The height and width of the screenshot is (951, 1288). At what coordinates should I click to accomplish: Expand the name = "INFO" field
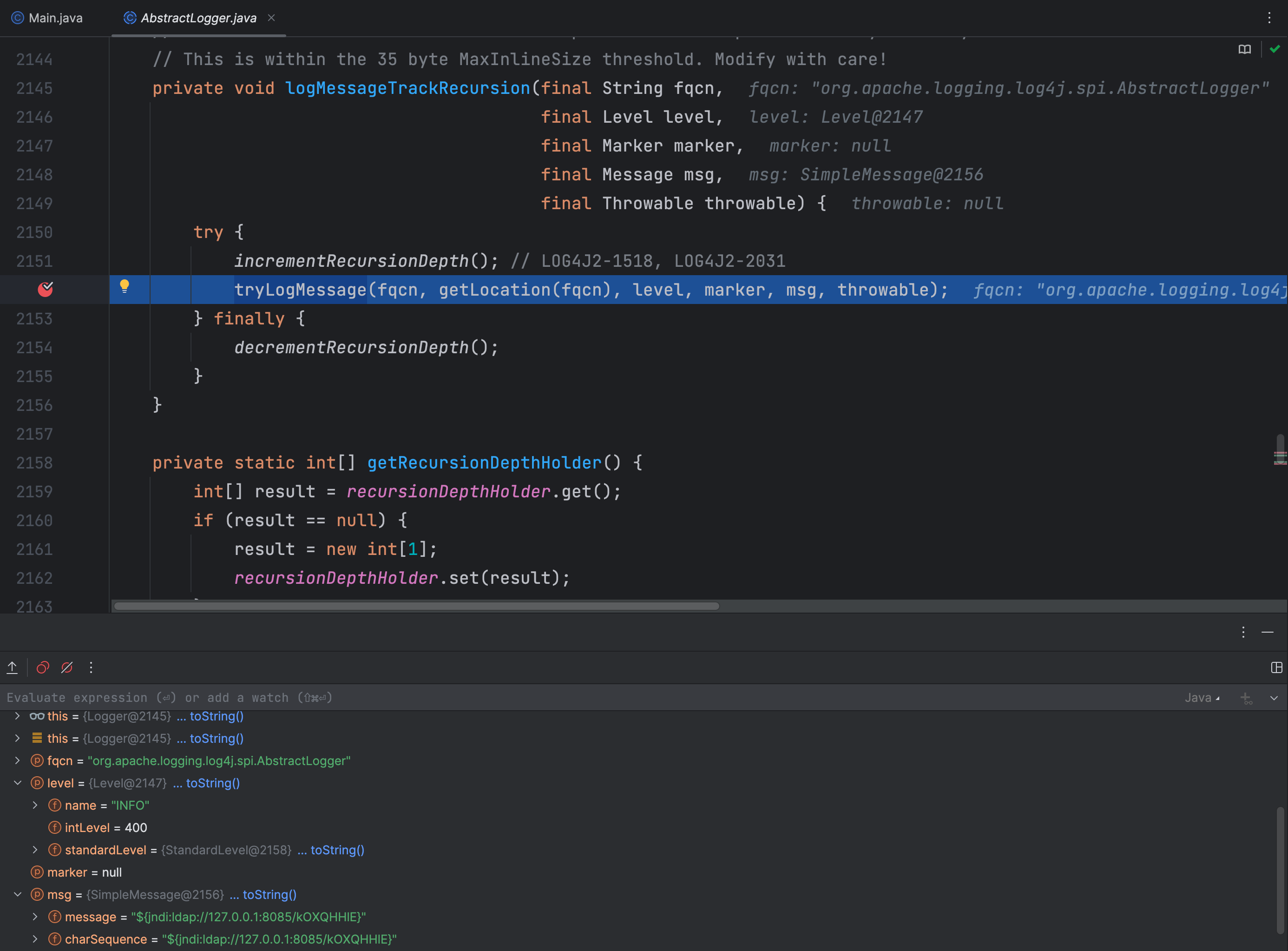35,805
